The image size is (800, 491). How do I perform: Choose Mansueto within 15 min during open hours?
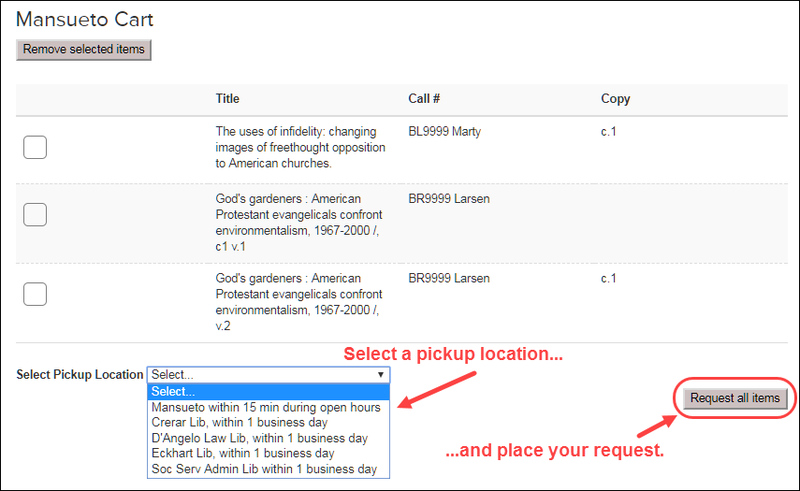(266, 407)
